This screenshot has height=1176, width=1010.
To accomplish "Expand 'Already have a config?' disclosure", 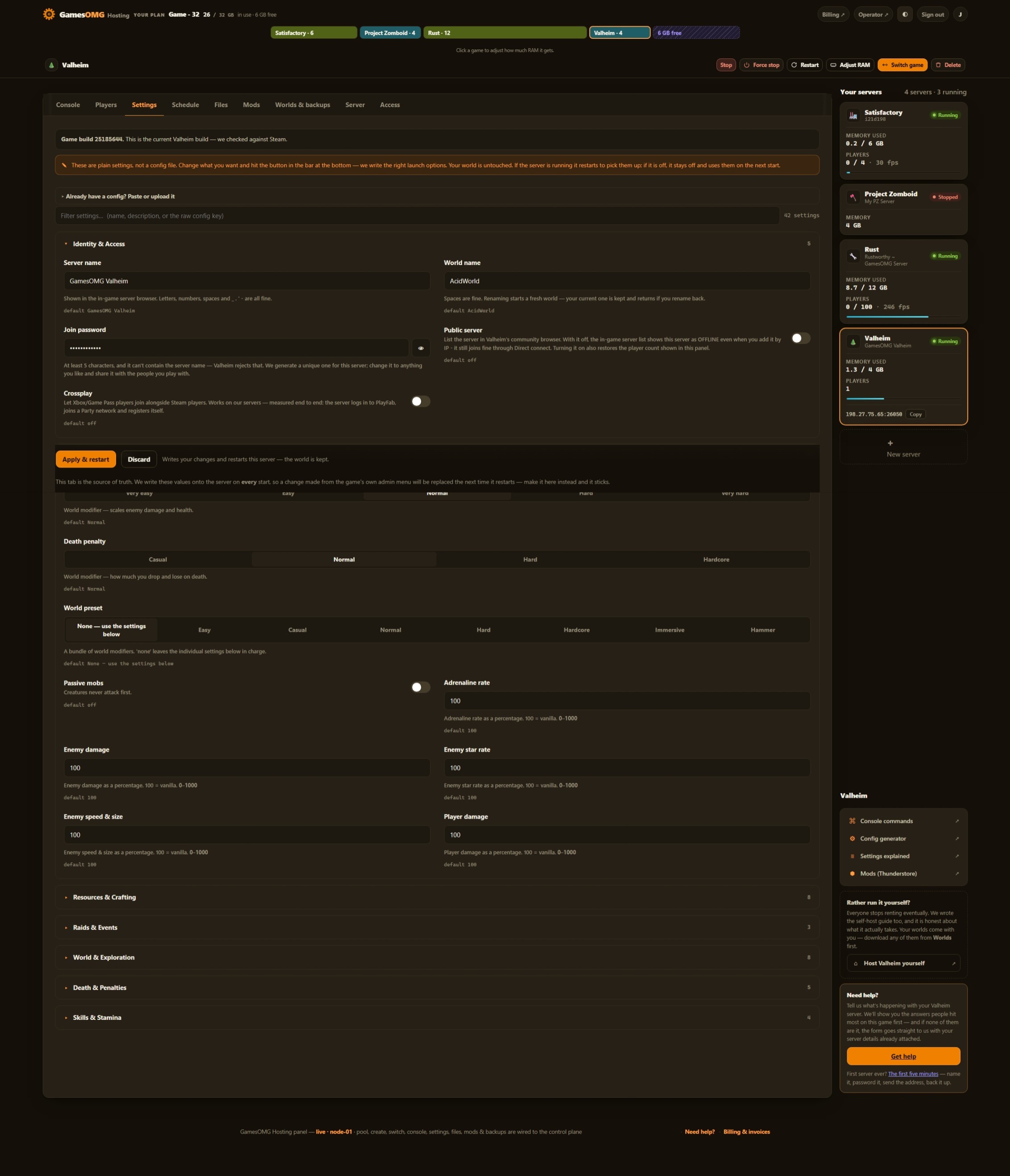I will [437, 196].
